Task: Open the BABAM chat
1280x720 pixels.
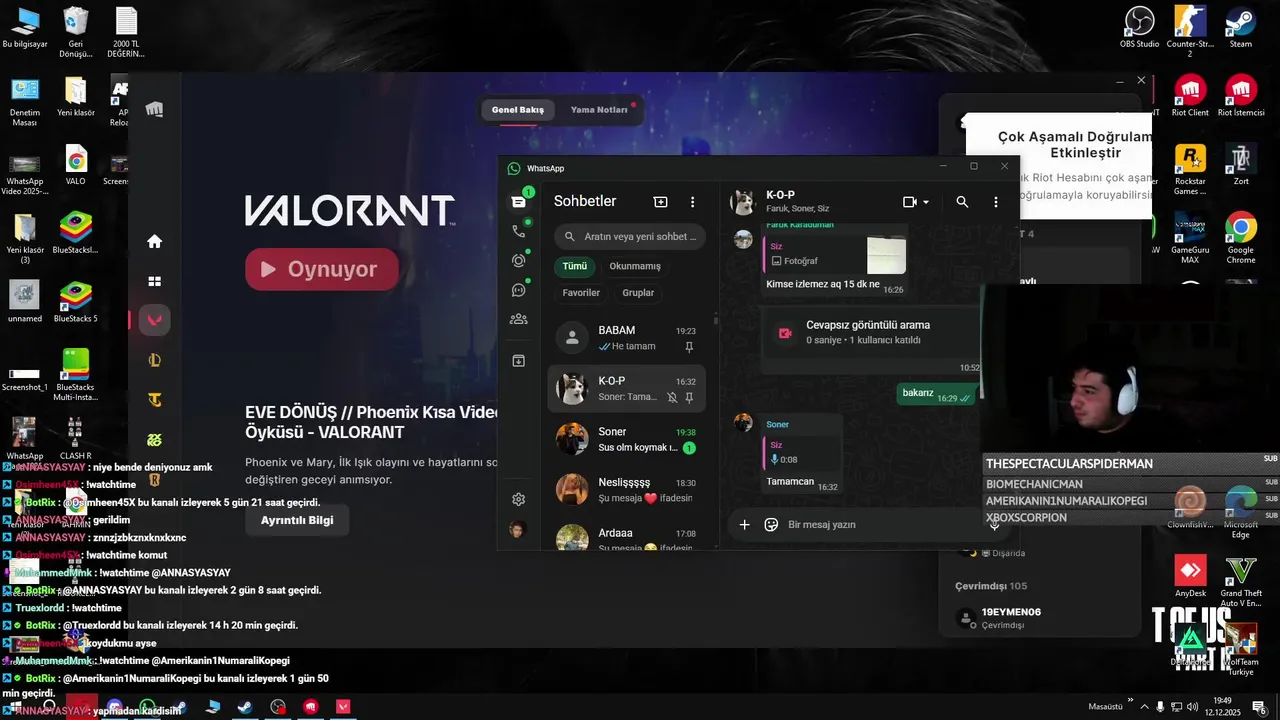Action: click(x=627, y=337)
